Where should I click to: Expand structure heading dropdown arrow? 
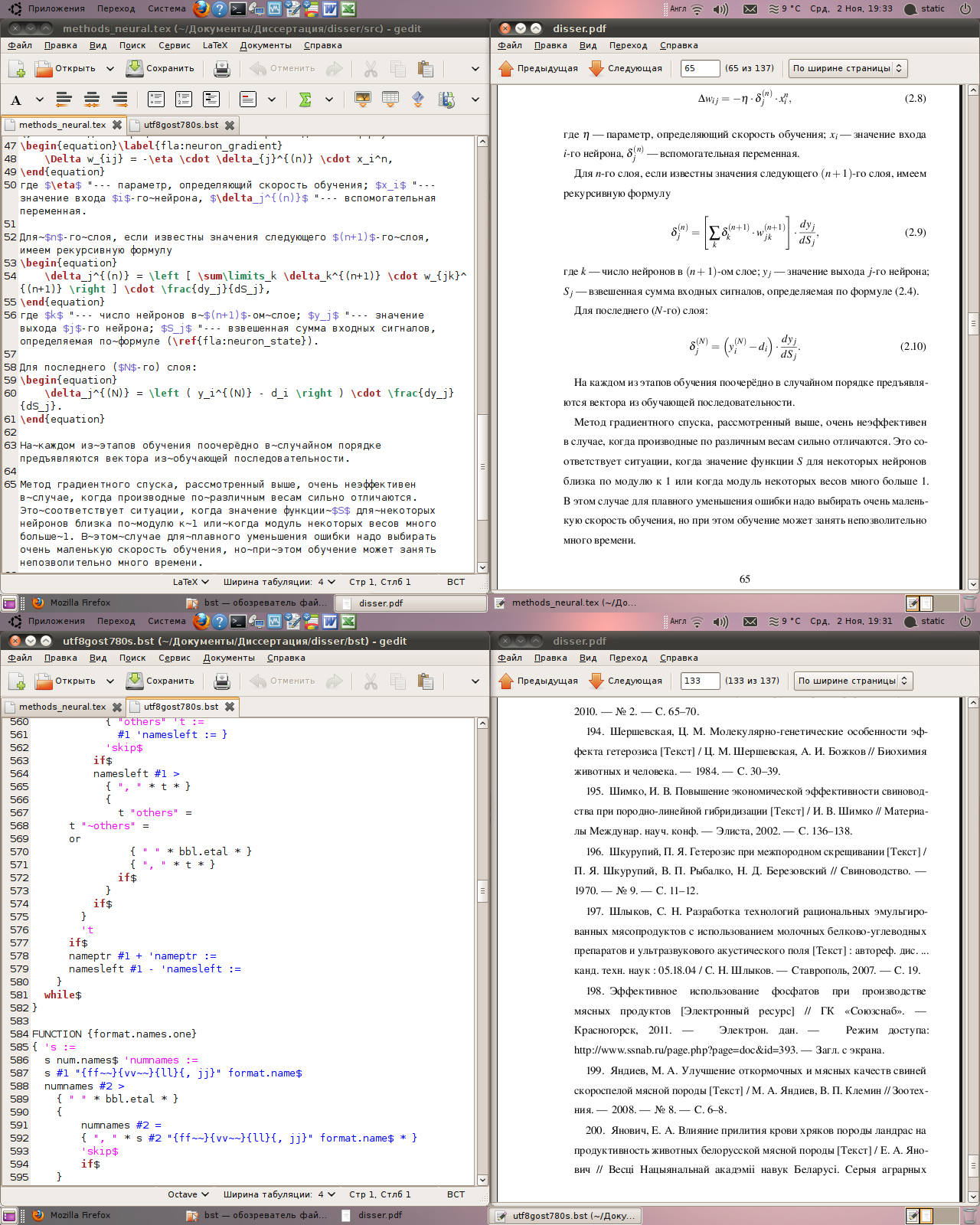(272, 100)
